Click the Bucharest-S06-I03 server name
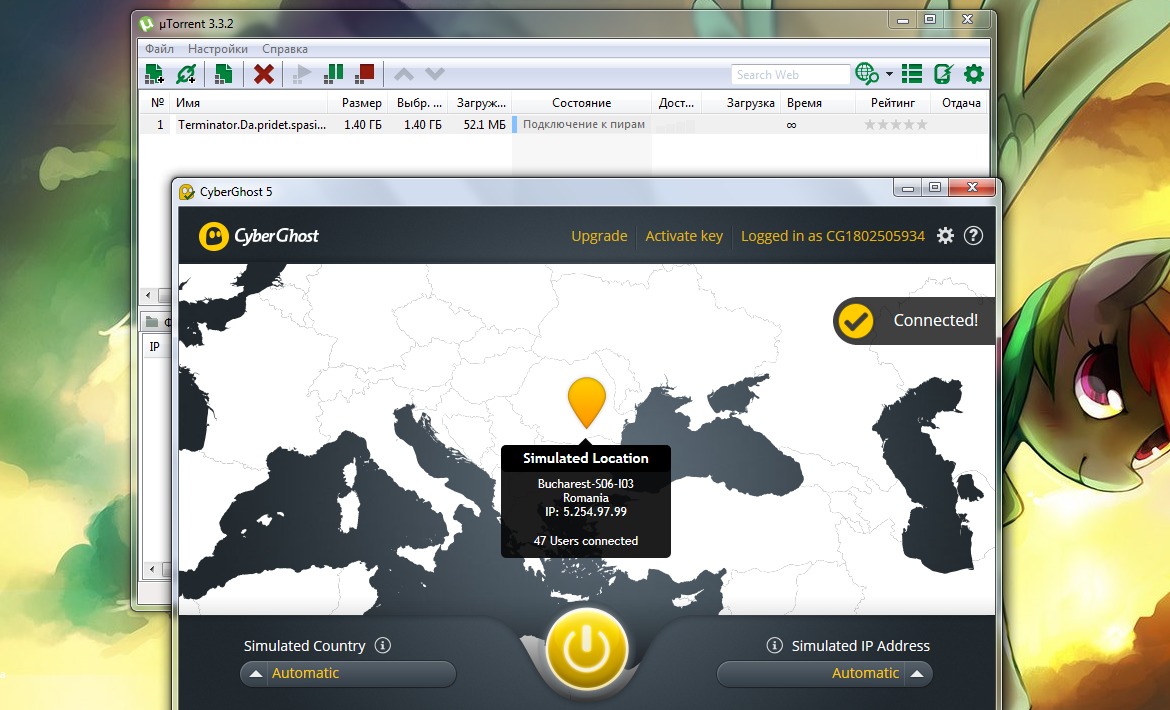1170x710 pixels. (586, 483)
